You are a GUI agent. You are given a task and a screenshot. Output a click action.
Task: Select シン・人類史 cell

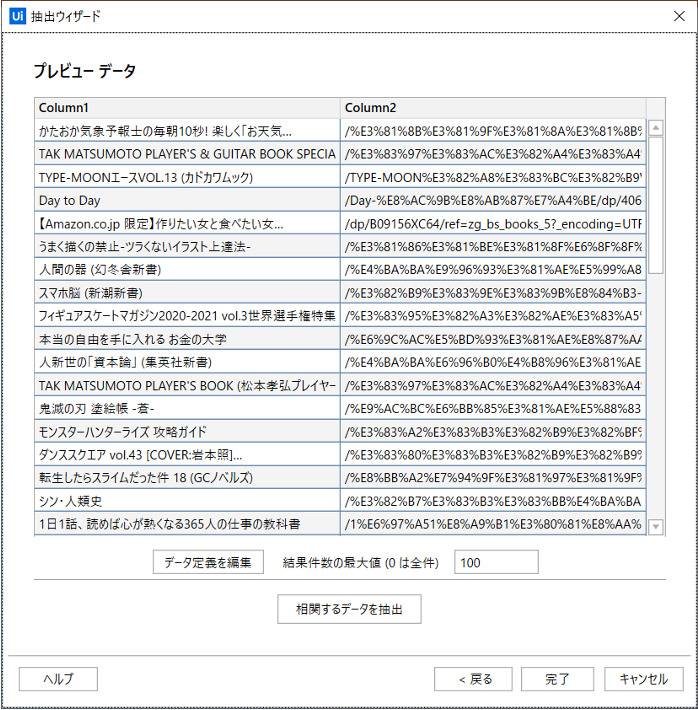tap(187, 501)
